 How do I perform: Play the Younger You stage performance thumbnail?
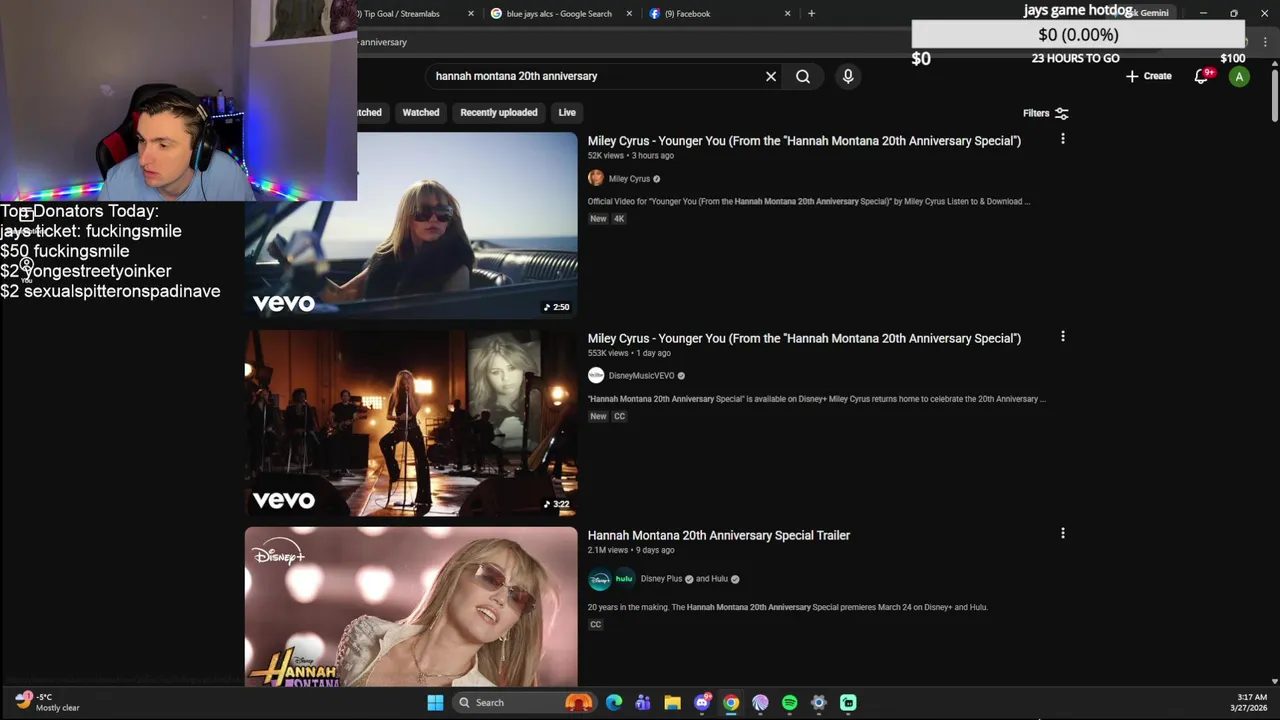click(x=411, y=423)
